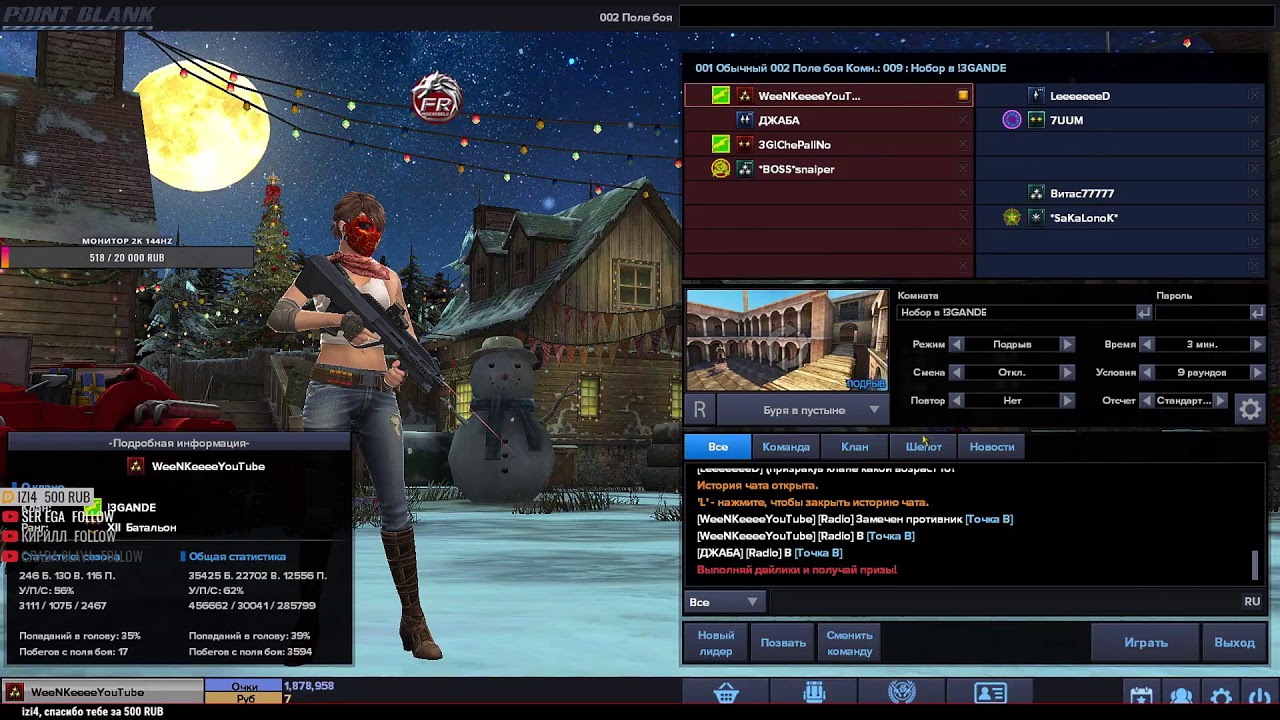Viewport: 1280px width, 720px height.
Task: Decrease Время with left arrow
Action: tap(1147, 344)
